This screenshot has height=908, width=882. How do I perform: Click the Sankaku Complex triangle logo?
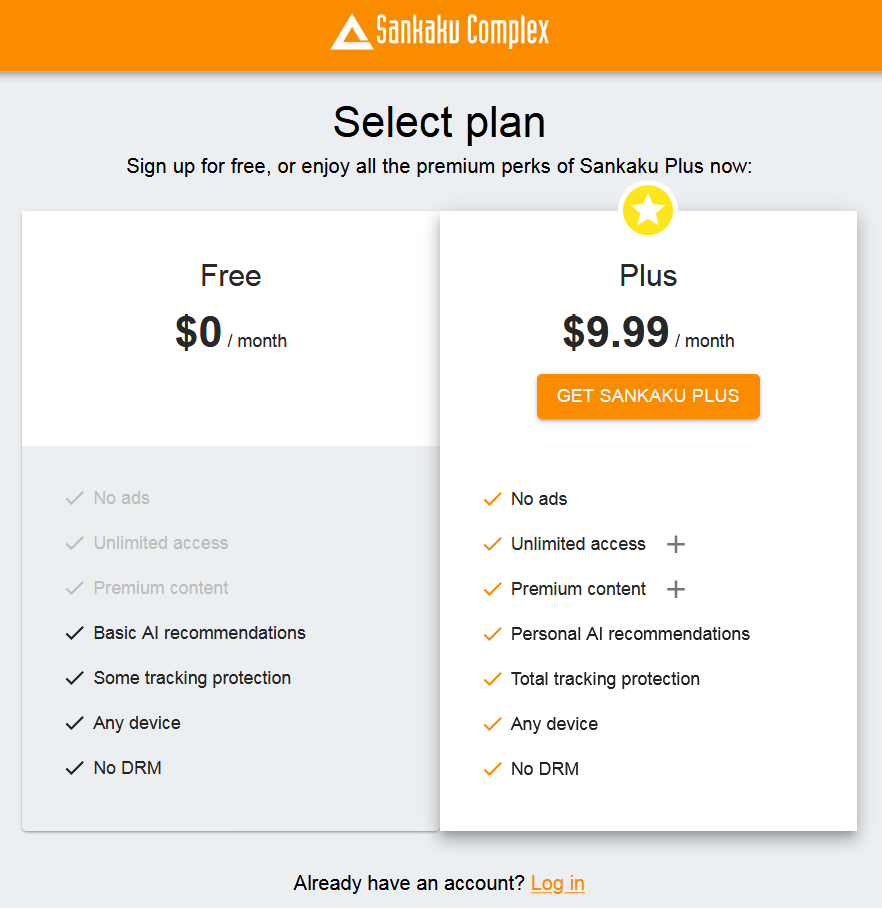point(352,32)
